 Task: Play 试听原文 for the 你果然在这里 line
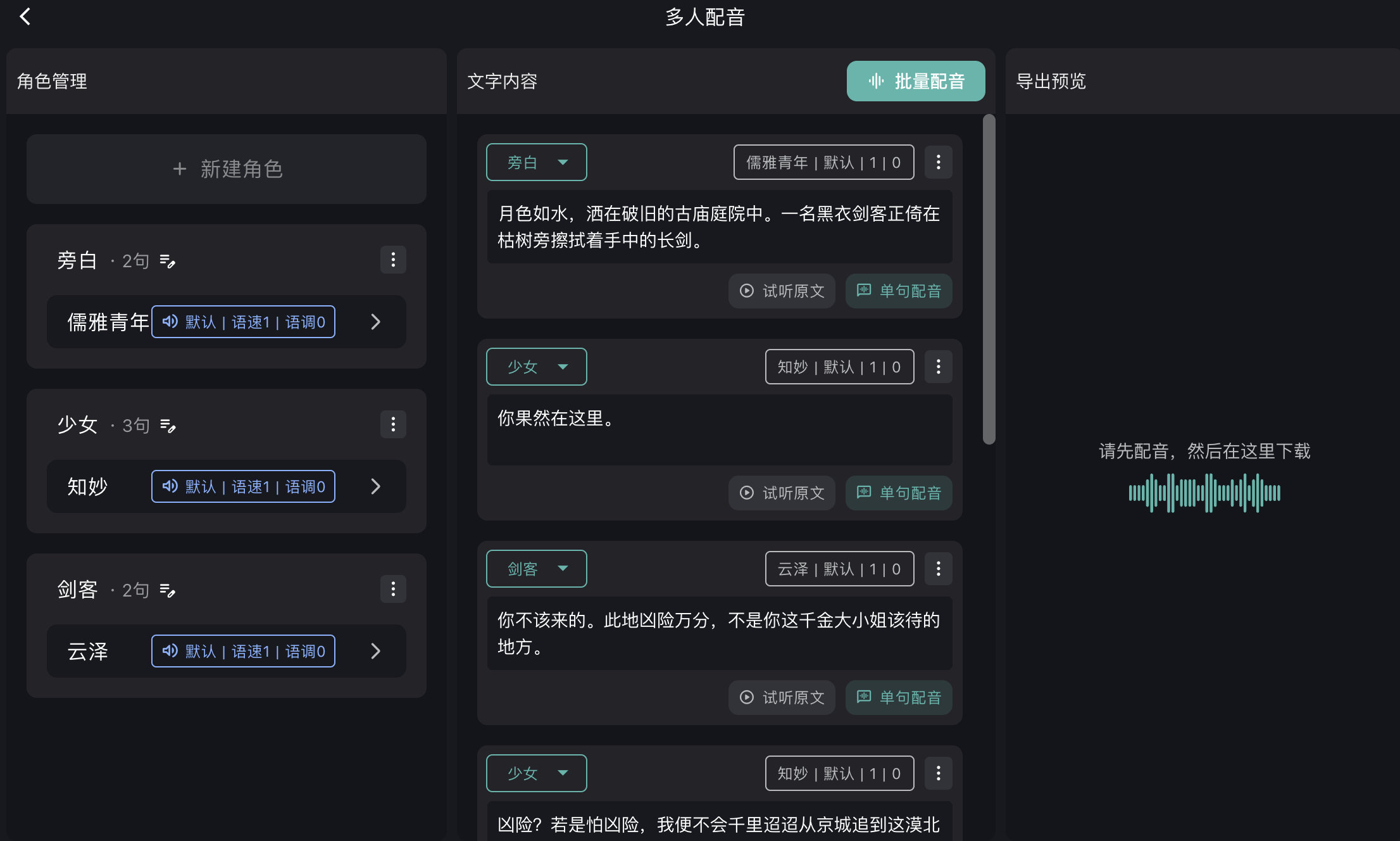point(782,493)
